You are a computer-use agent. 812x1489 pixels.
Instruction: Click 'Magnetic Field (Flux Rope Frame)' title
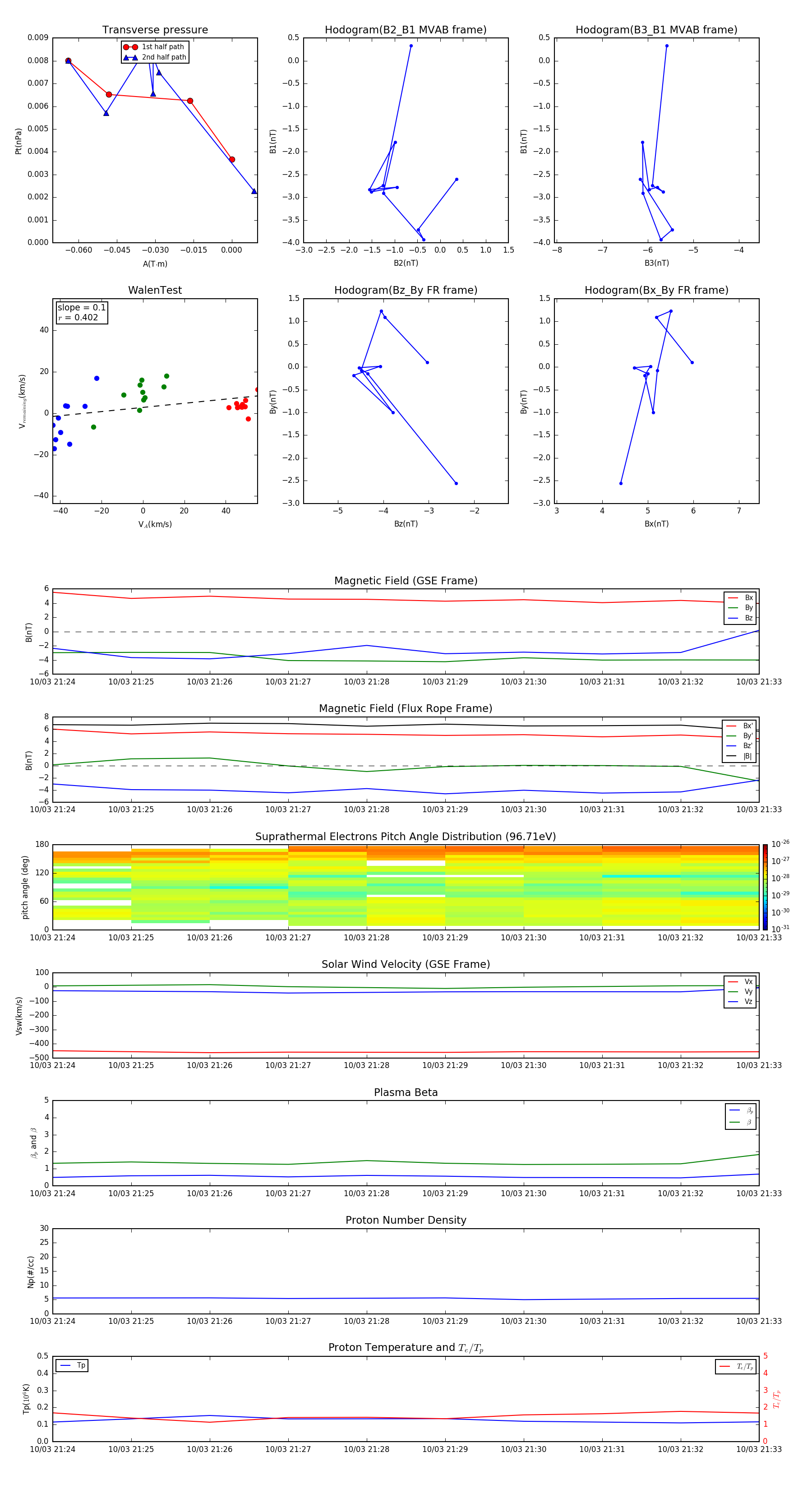point(406,708)
